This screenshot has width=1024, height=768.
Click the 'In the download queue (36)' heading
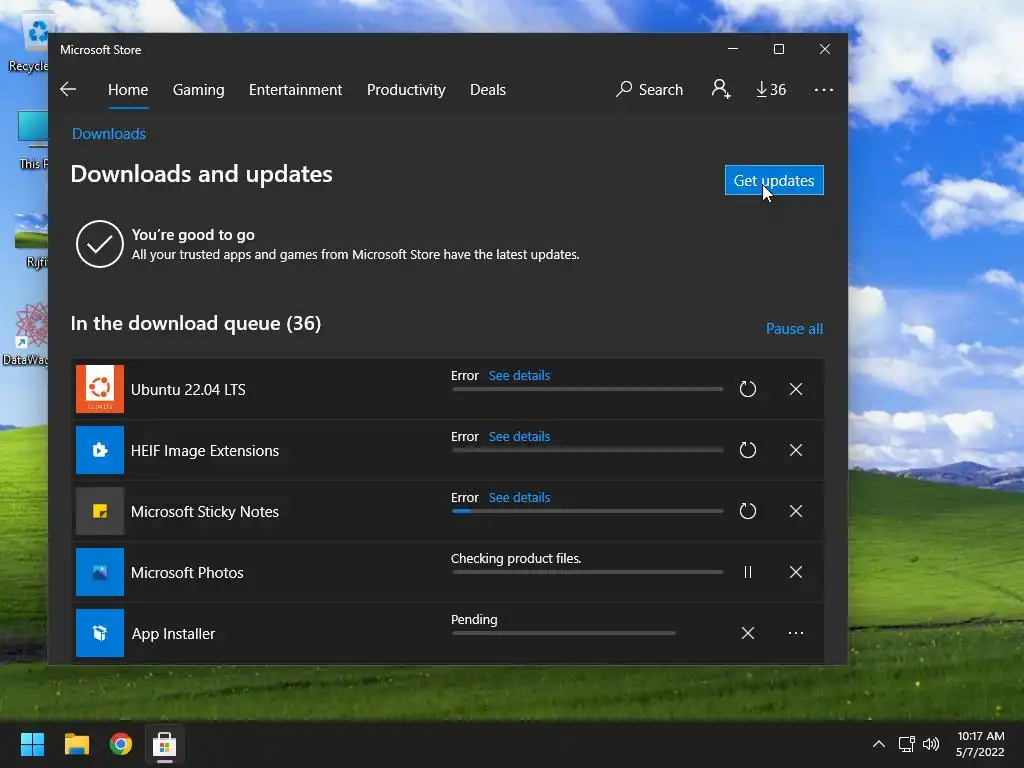click(196, 323)
